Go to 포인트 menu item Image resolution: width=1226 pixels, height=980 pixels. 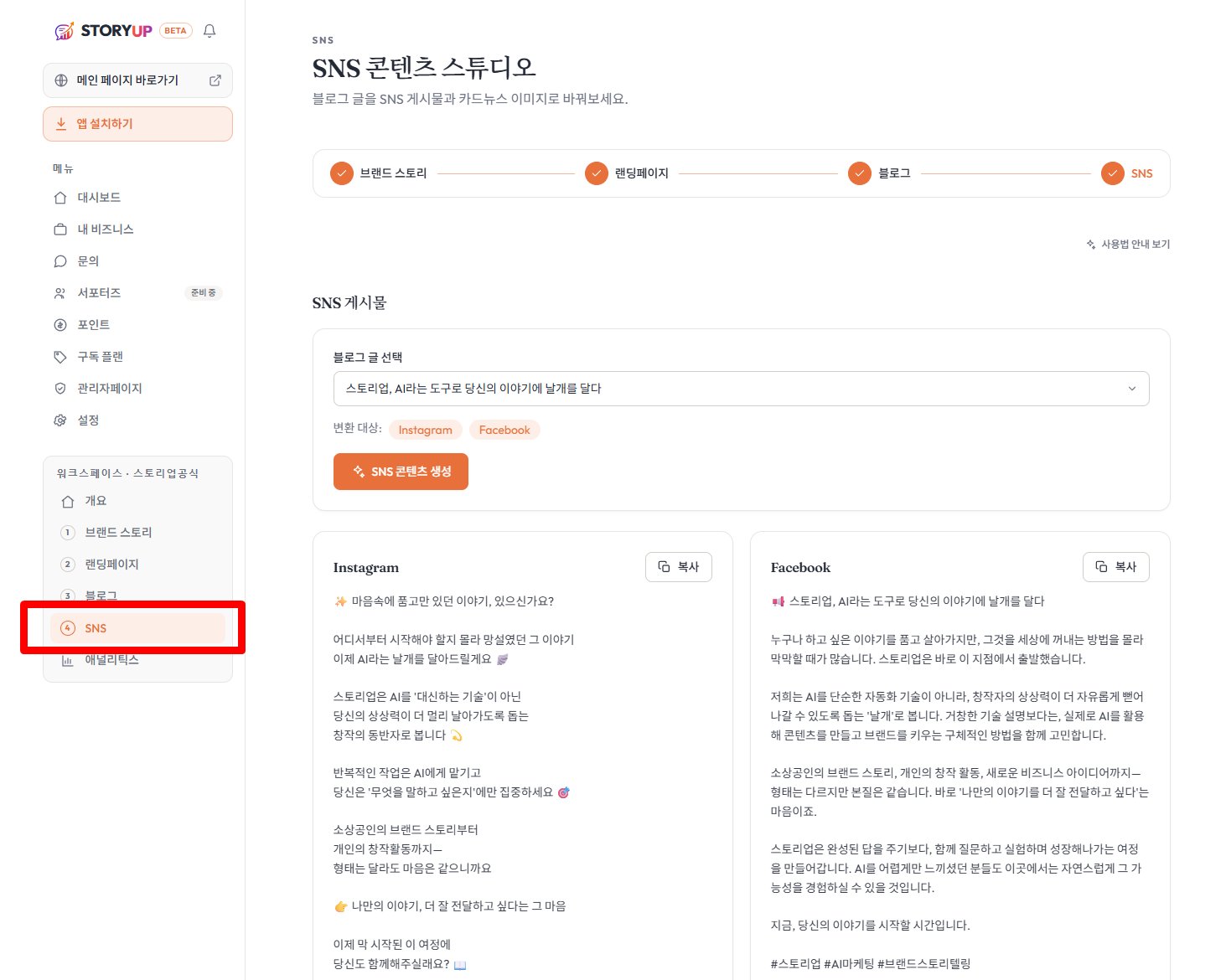tap(137, 325)
